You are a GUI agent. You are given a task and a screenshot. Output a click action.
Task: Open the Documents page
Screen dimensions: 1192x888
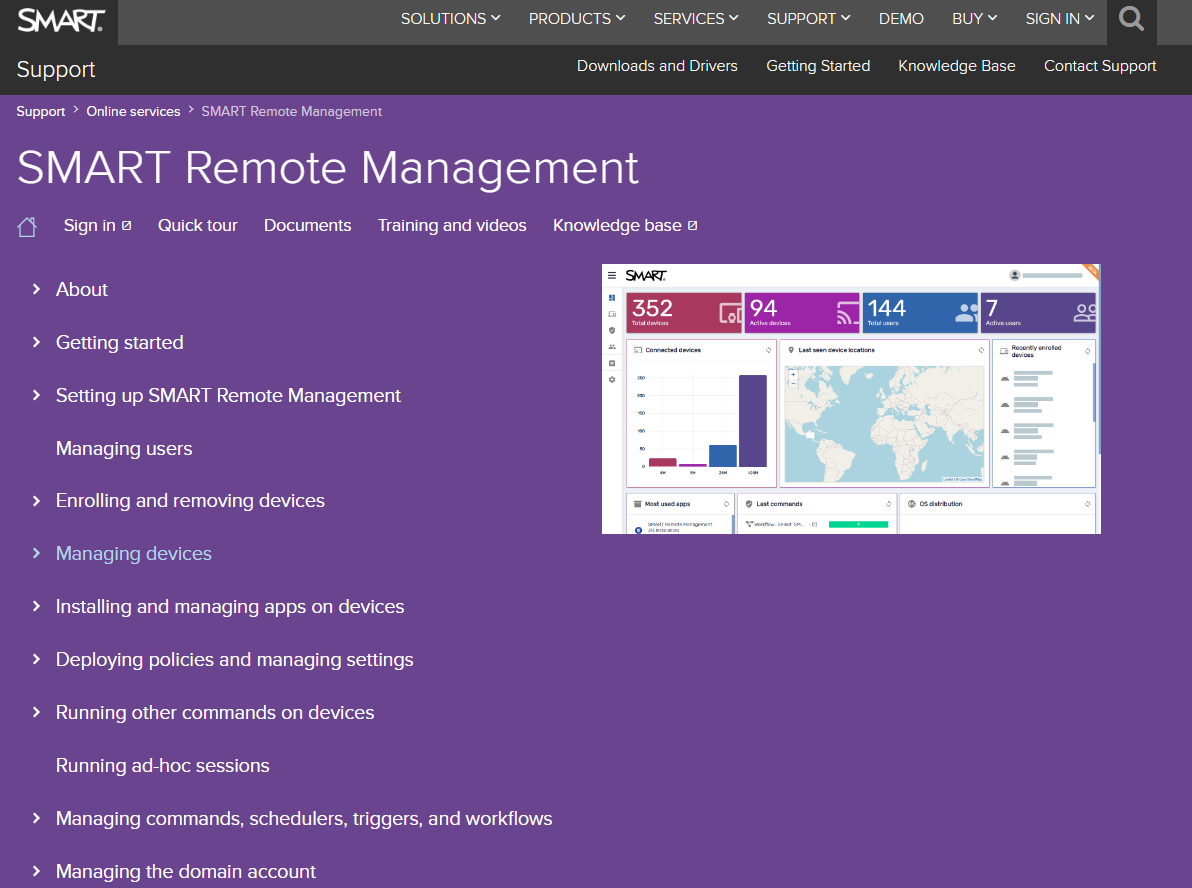point(307,225)
